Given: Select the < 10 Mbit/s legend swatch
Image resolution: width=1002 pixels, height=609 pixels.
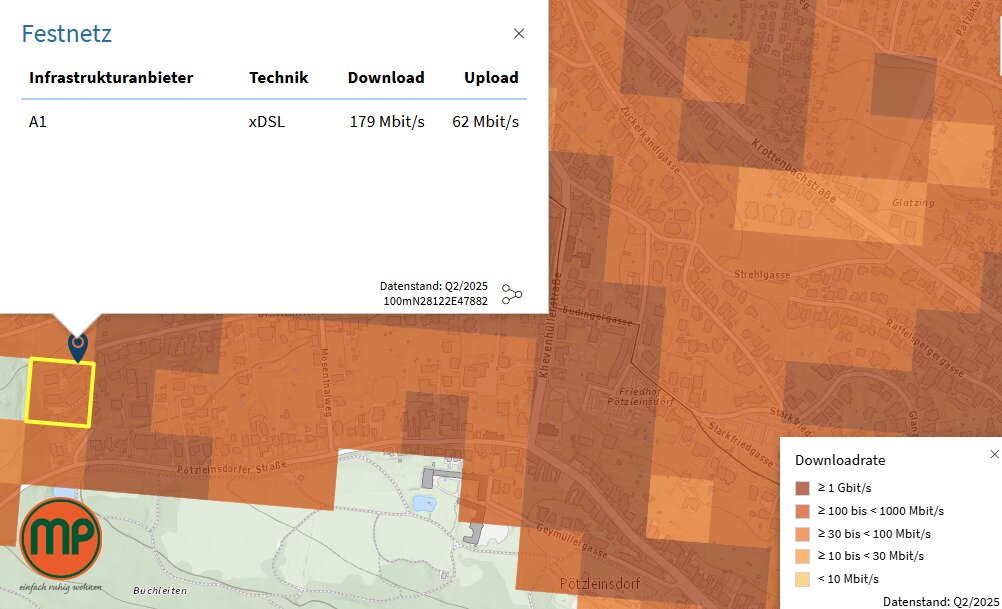Looking at the screenshot, I should click(802, 578).
